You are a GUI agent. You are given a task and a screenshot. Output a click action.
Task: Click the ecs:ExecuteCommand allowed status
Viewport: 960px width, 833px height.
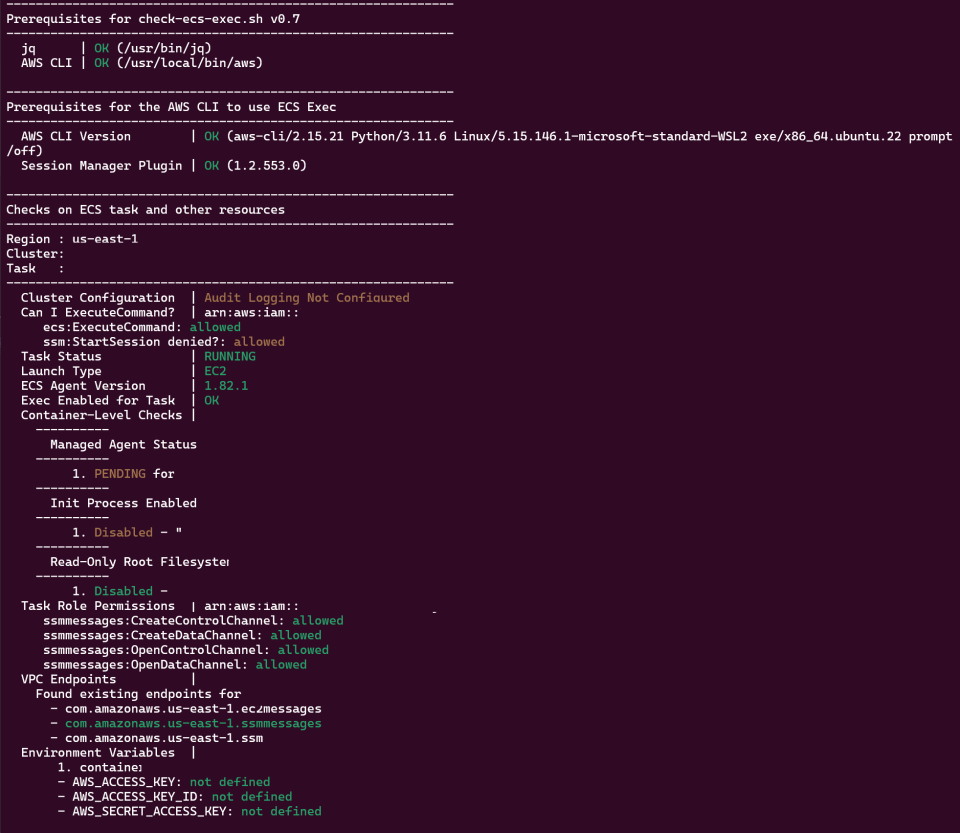click(150, 326)
